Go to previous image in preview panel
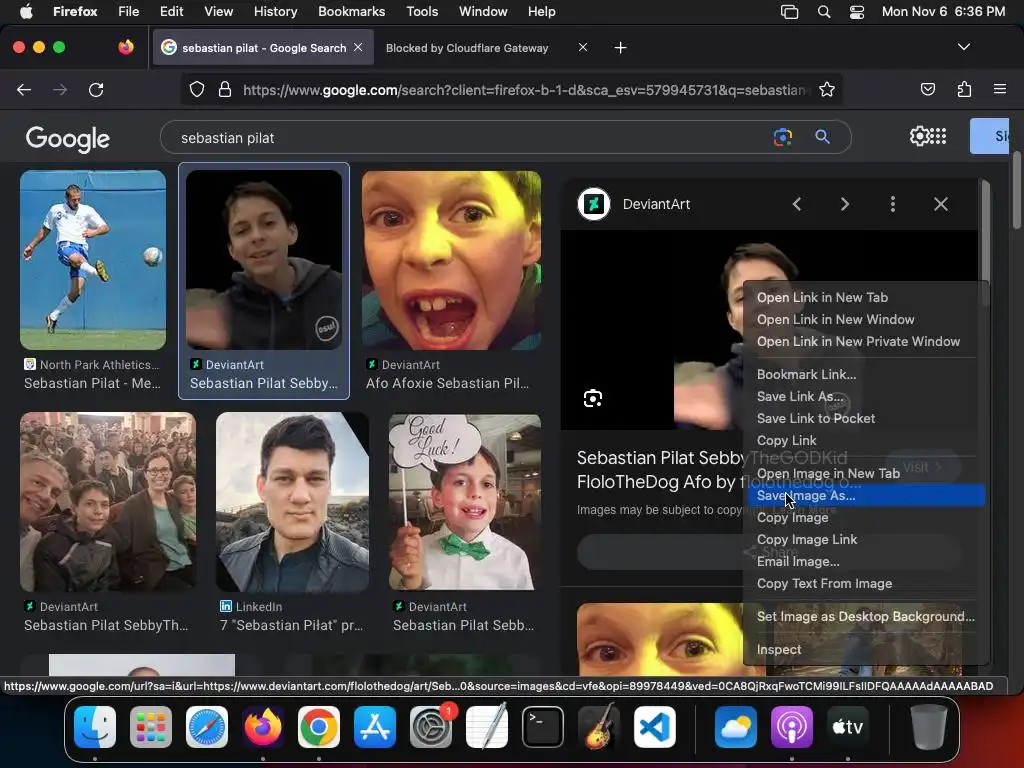Image resolution: width=1024 pixels, height=768 pixels. click(x=797, y=204)
